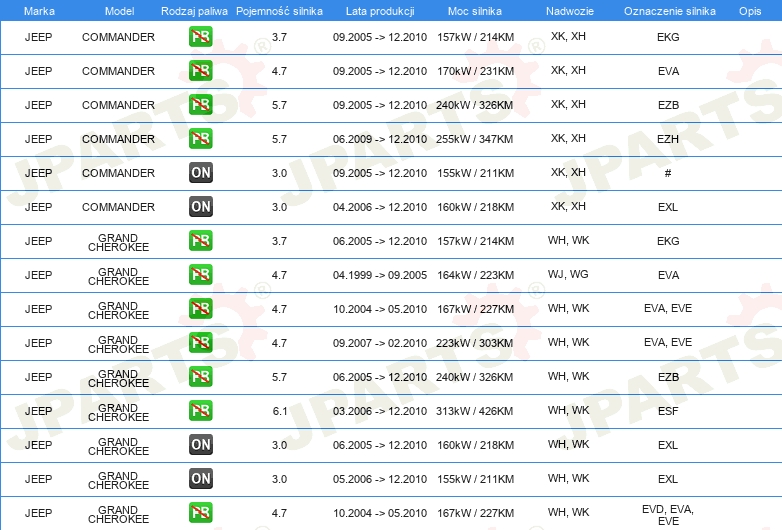Click power value 170kW / 231KM
Image resolution: width=782 pixels, height=530 pixels.
[x=475, y=71]
